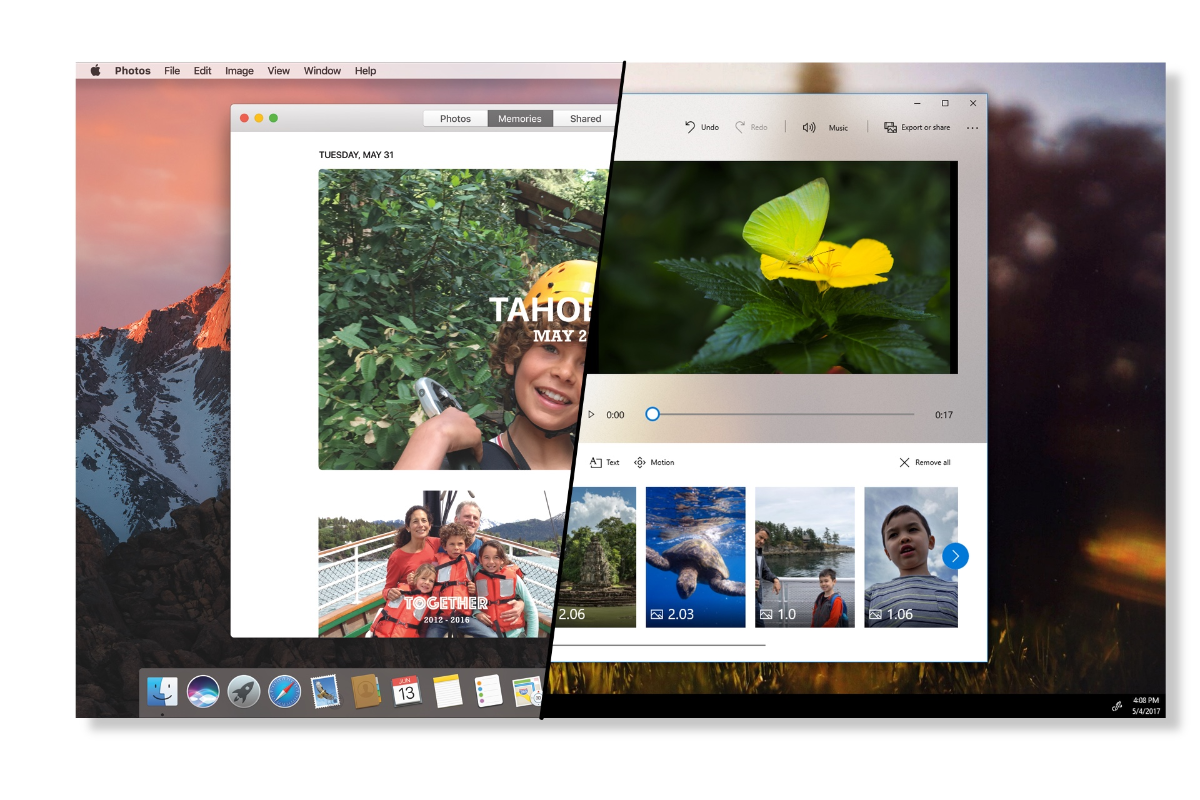Screen dimensions: 1200x800
Task: Open Music settings via the speaker icon
Action: click(x=810, y=127)
